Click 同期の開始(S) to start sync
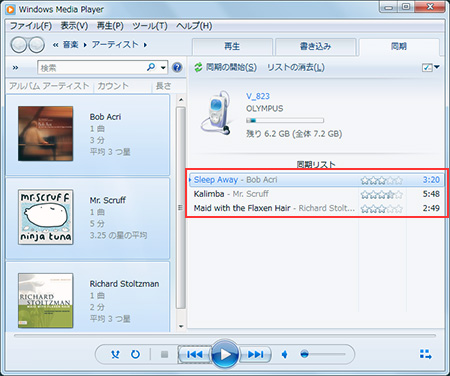The image size is (450, 376). coord(226,67)
